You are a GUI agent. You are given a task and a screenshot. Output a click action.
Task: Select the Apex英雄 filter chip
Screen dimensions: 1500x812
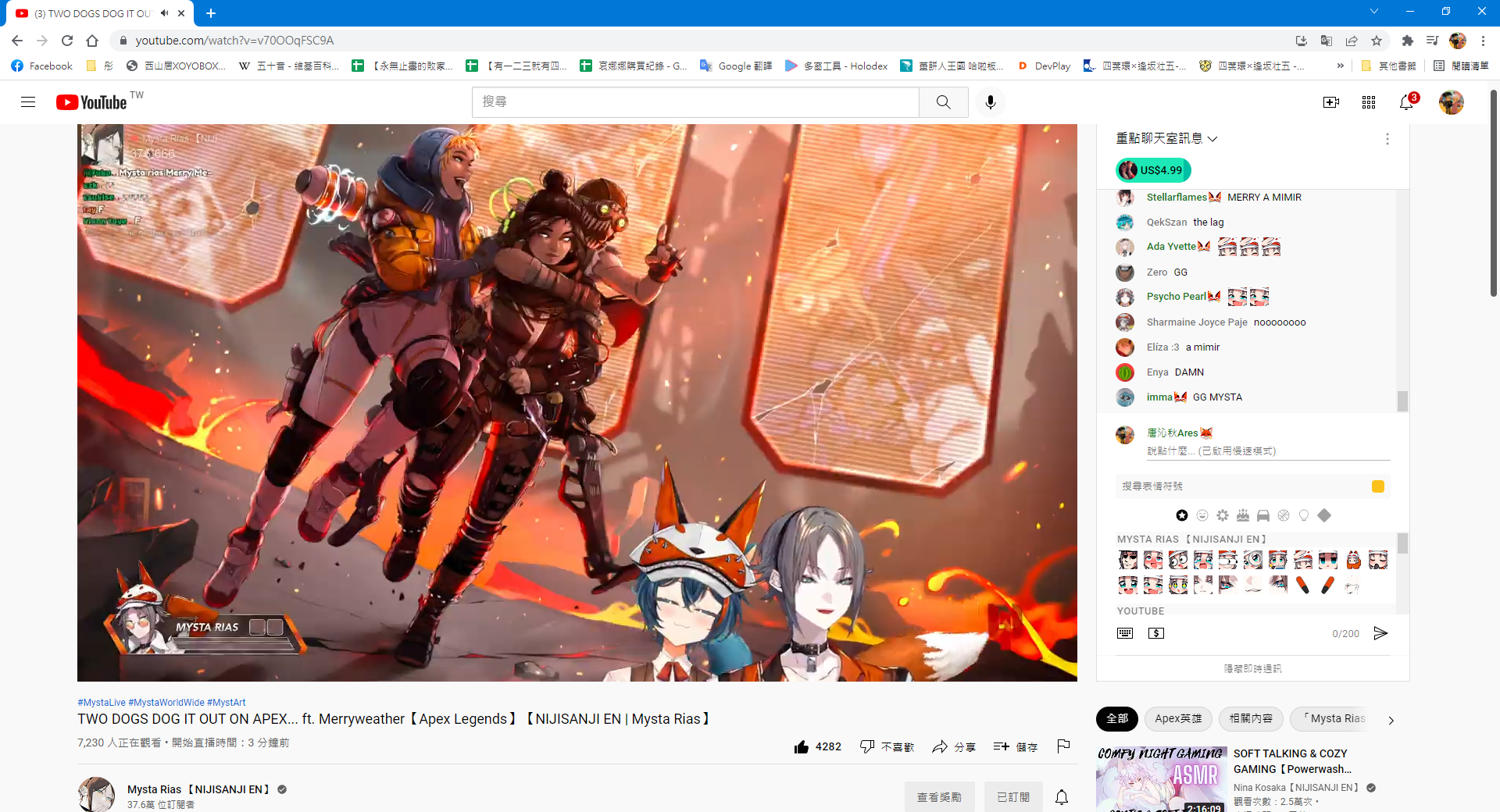(x=1178, y=718)
